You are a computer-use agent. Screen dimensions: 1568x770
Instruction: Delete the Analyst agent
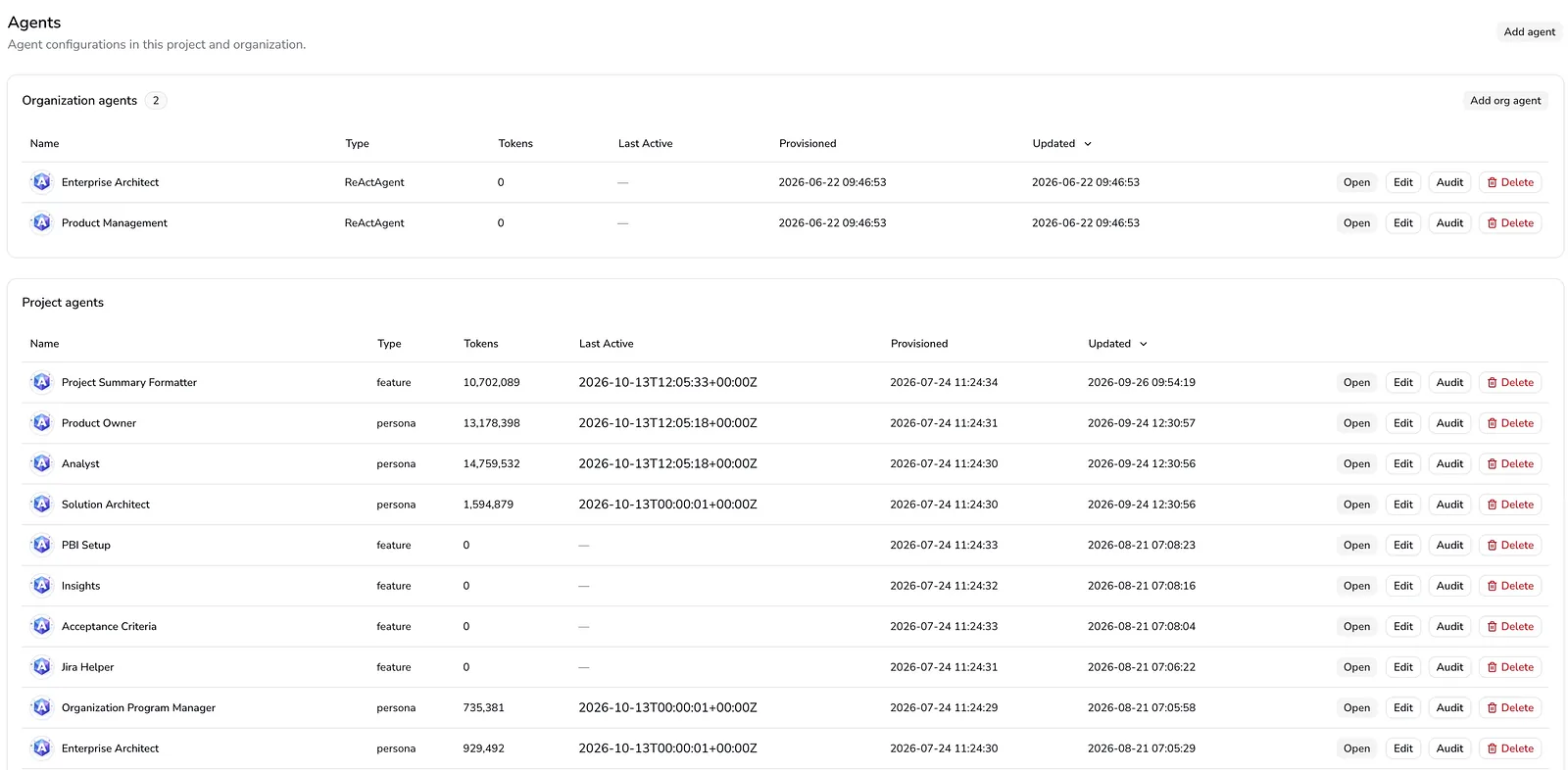tap(1510, 463)
